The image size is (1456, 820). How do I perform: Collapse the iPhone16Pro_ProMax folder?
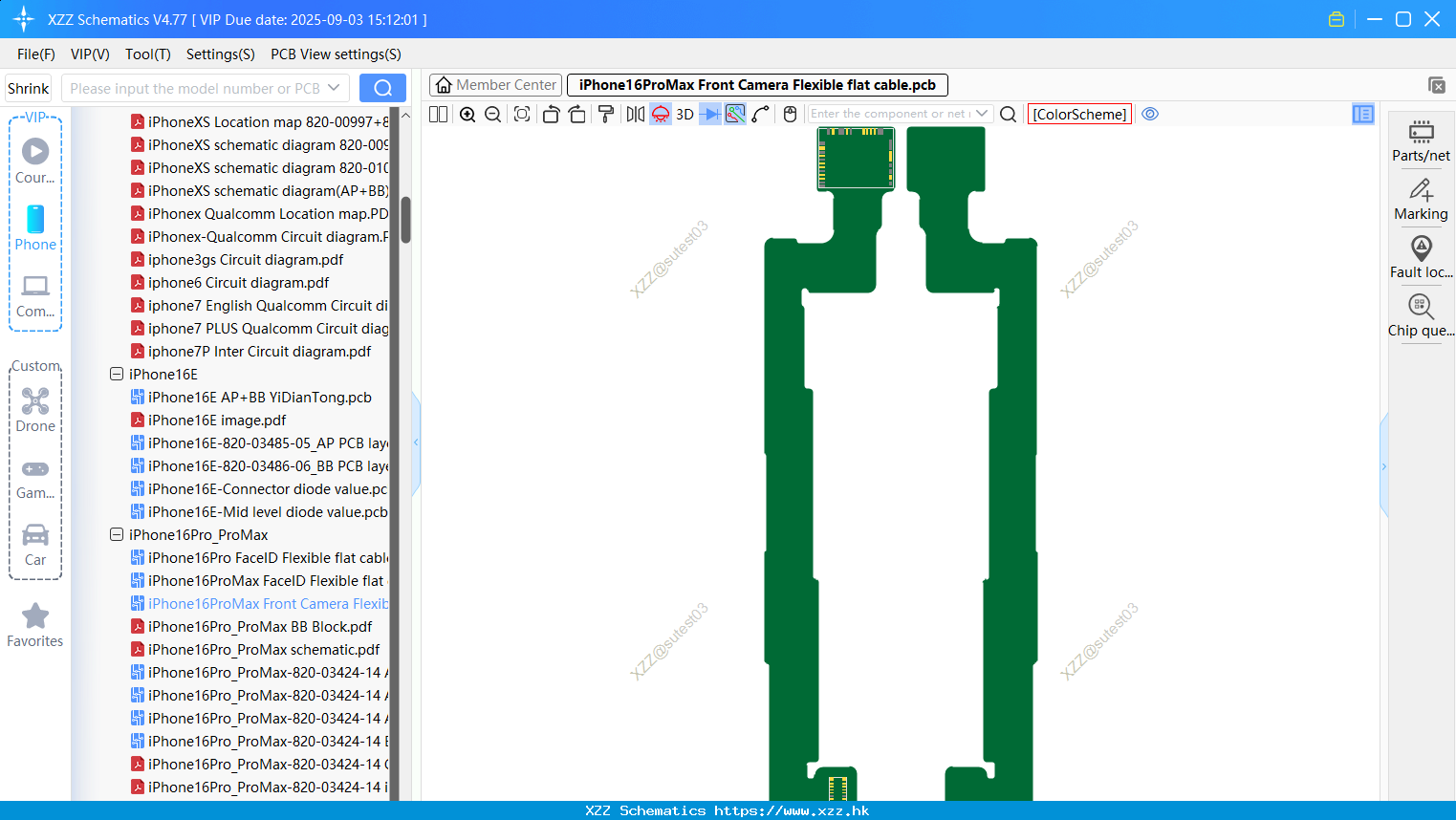click(x=117, y=535)
